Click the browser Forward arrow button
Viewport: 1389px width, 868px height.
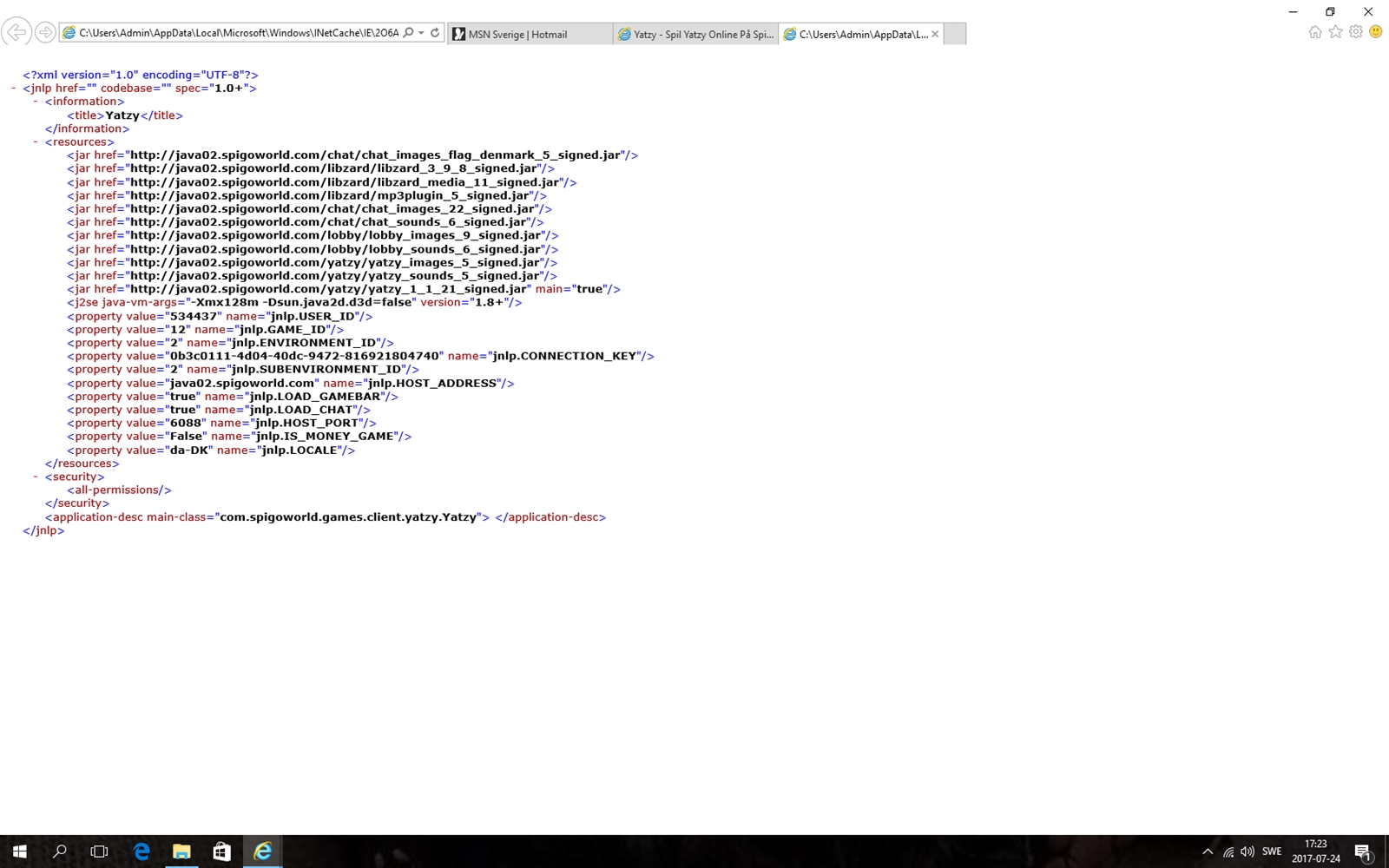tap(45, 33)
